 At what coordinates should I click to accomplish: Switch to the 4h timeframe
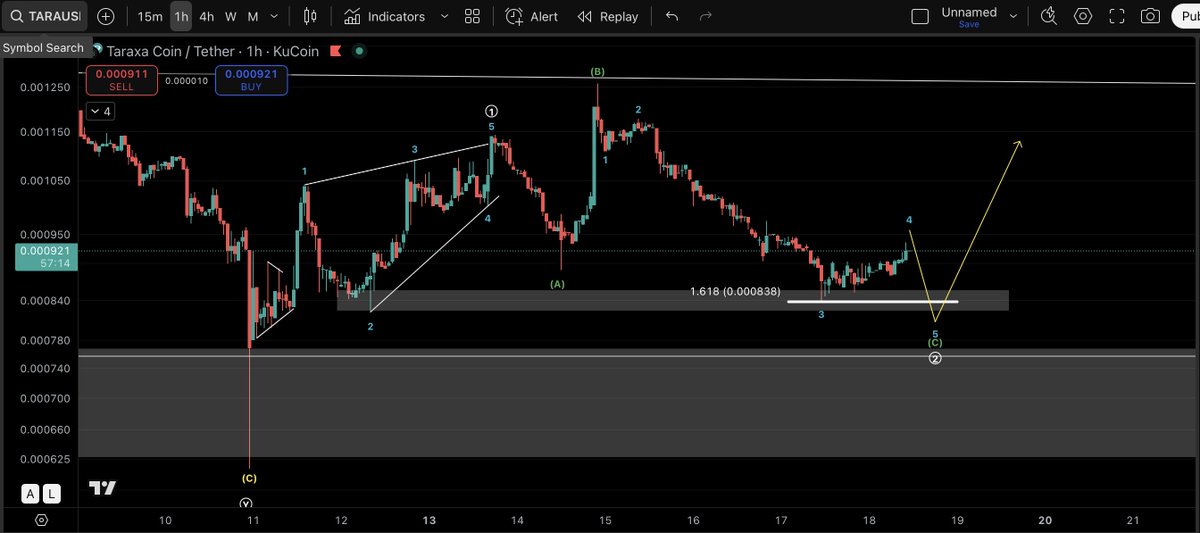(206, 16)
